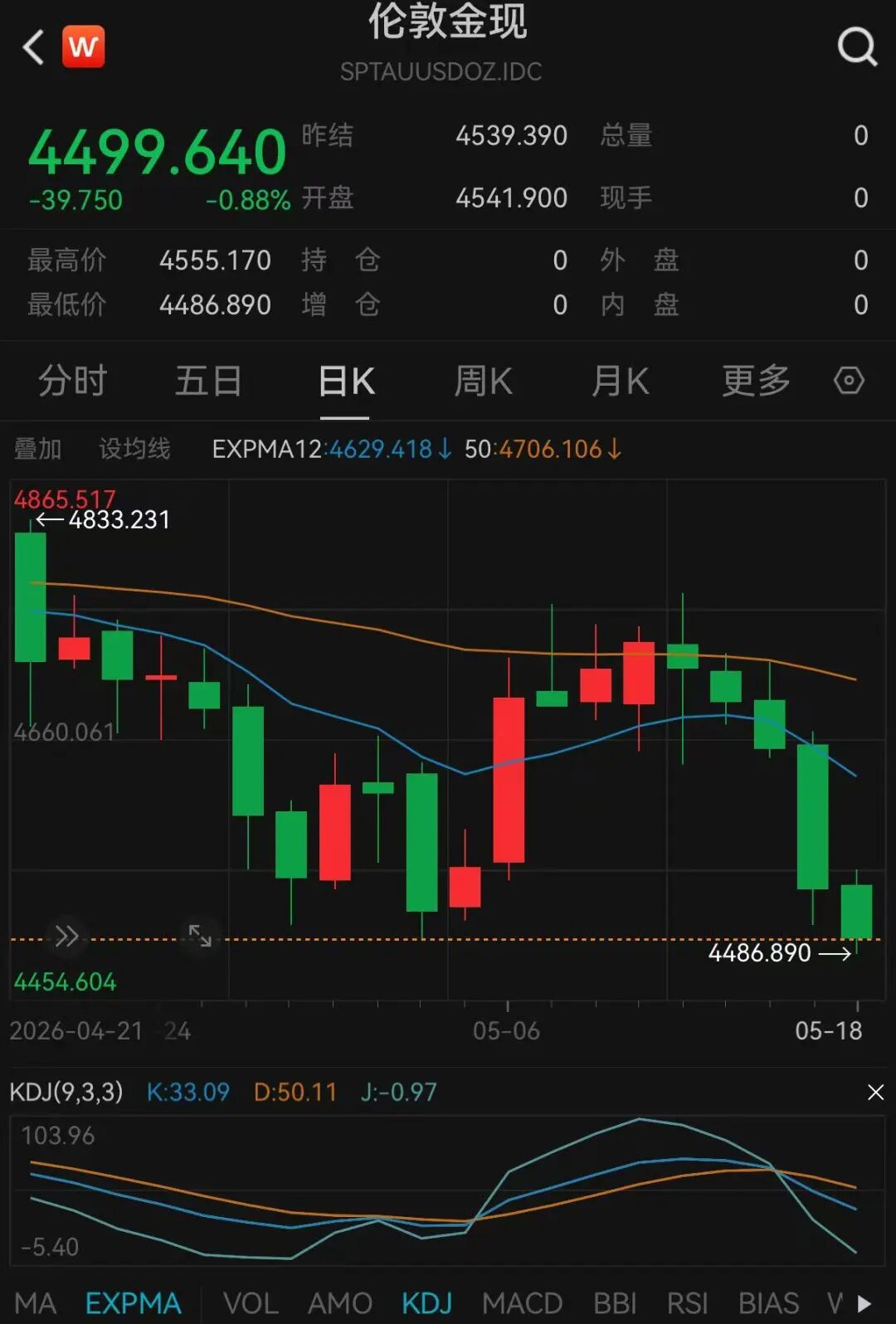Viewport: 896px width, 1324px height.
Task: Show more indicators with right triangle arrow
Action: 864,1302
